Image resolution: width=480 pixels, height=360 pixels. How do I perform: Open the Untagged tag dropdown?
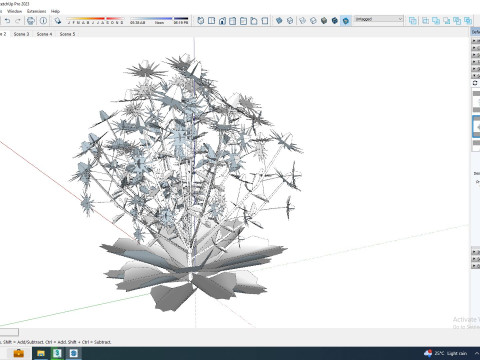379,19
